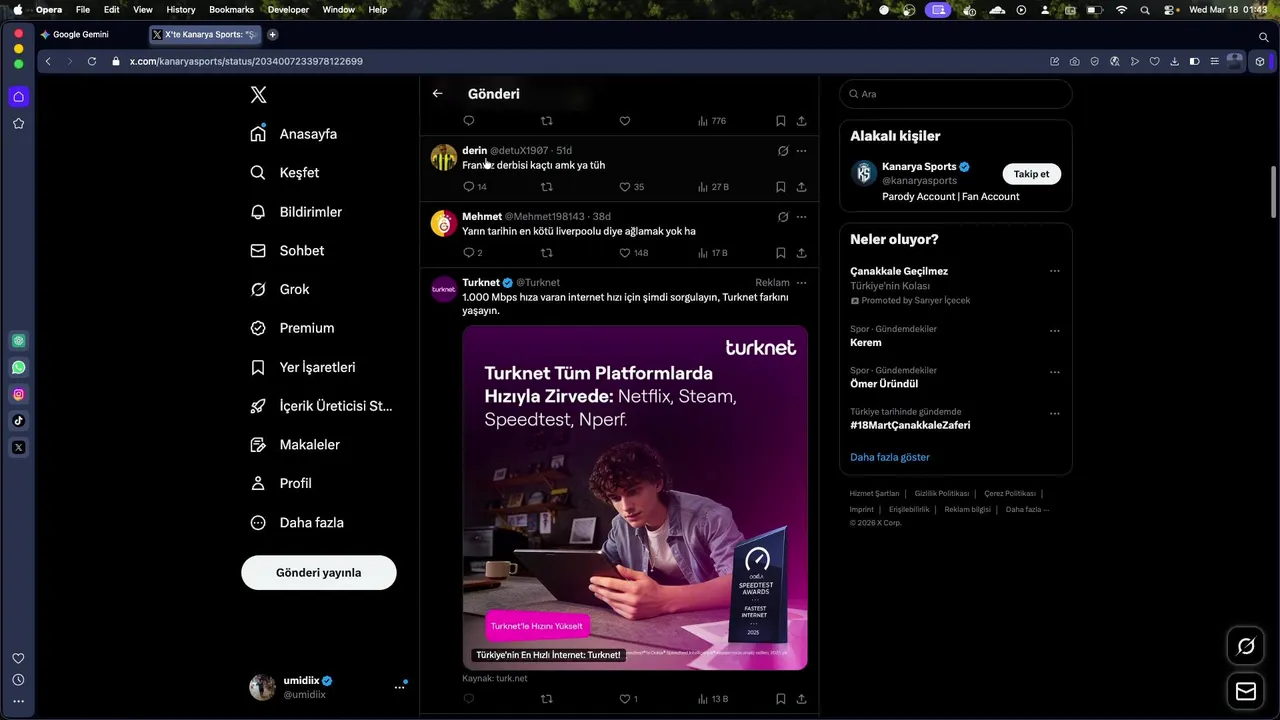Click Daha fazla göster link
Viewport: 1280px width, 720px height.
tap(890, 457)
